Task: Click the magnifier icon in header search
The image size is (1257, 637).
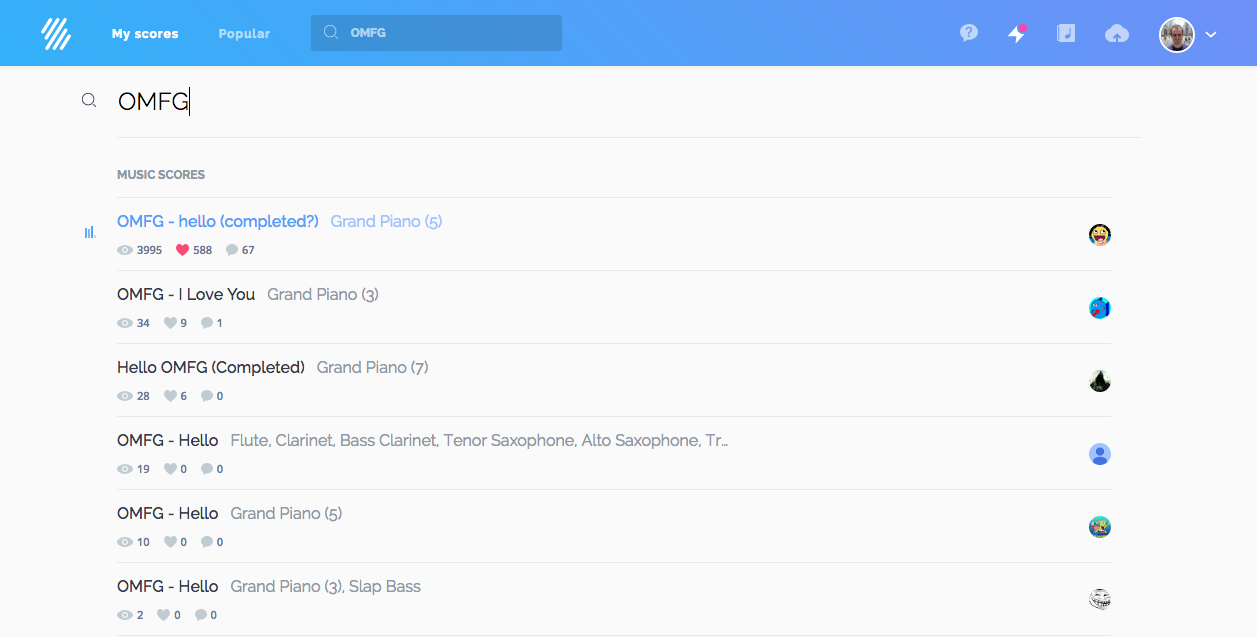Action: (x=331, y=33)
